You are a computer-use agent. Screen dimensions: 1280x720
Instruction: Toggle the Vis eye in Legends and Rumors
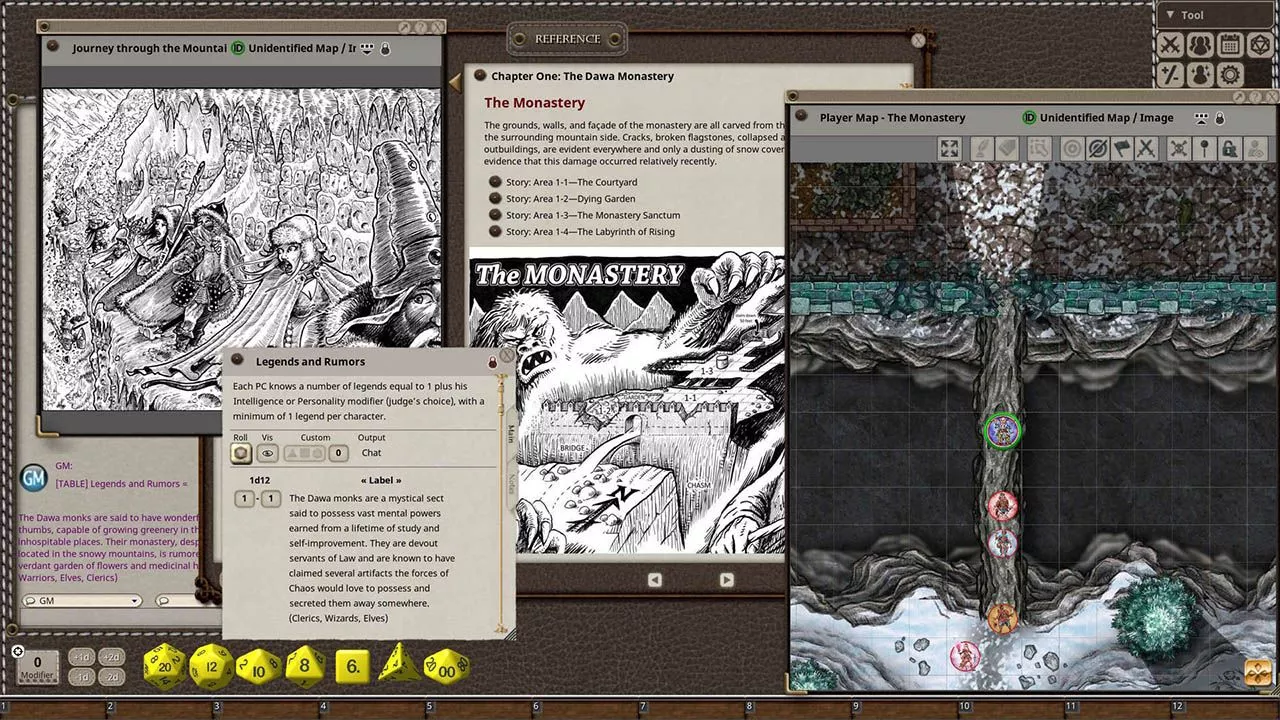[x=267, y=453]
